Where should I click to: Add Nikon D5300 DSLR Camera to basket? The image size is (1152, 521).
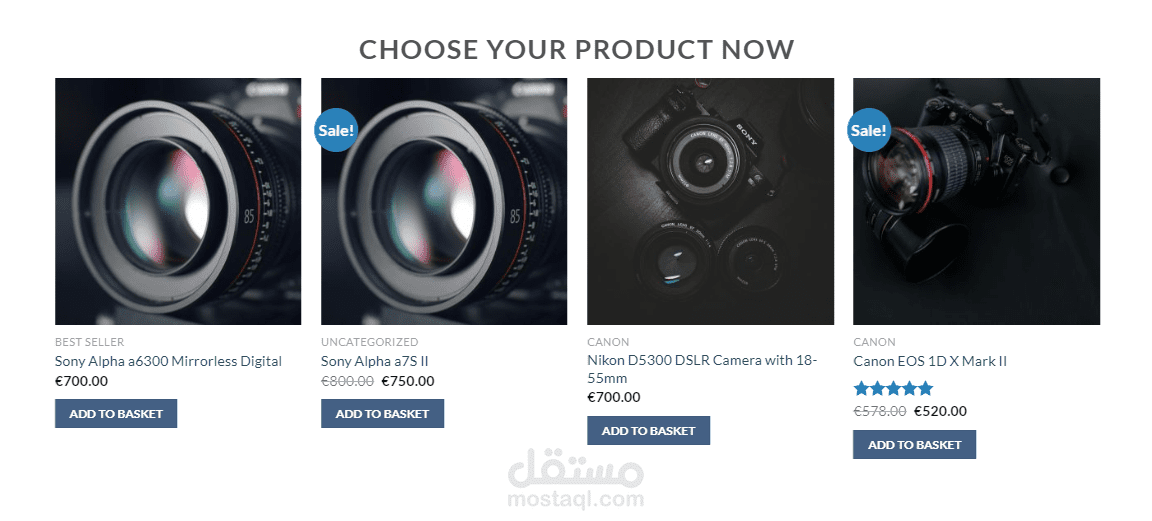coord(648,431)
